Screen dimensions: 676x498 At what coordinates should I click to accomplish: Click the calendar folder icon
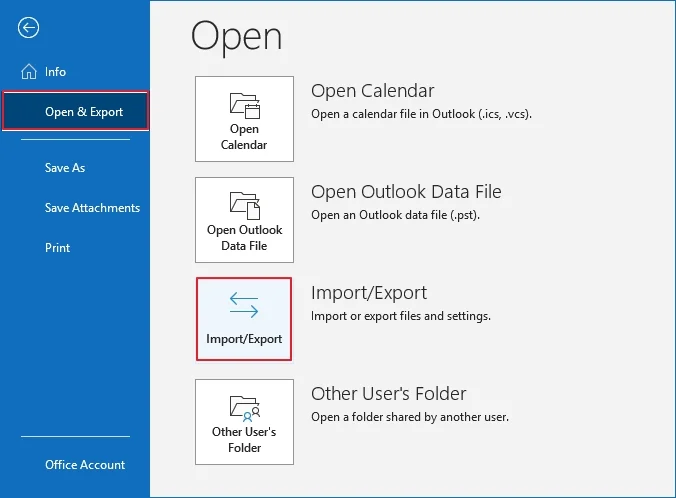(245, 106)
